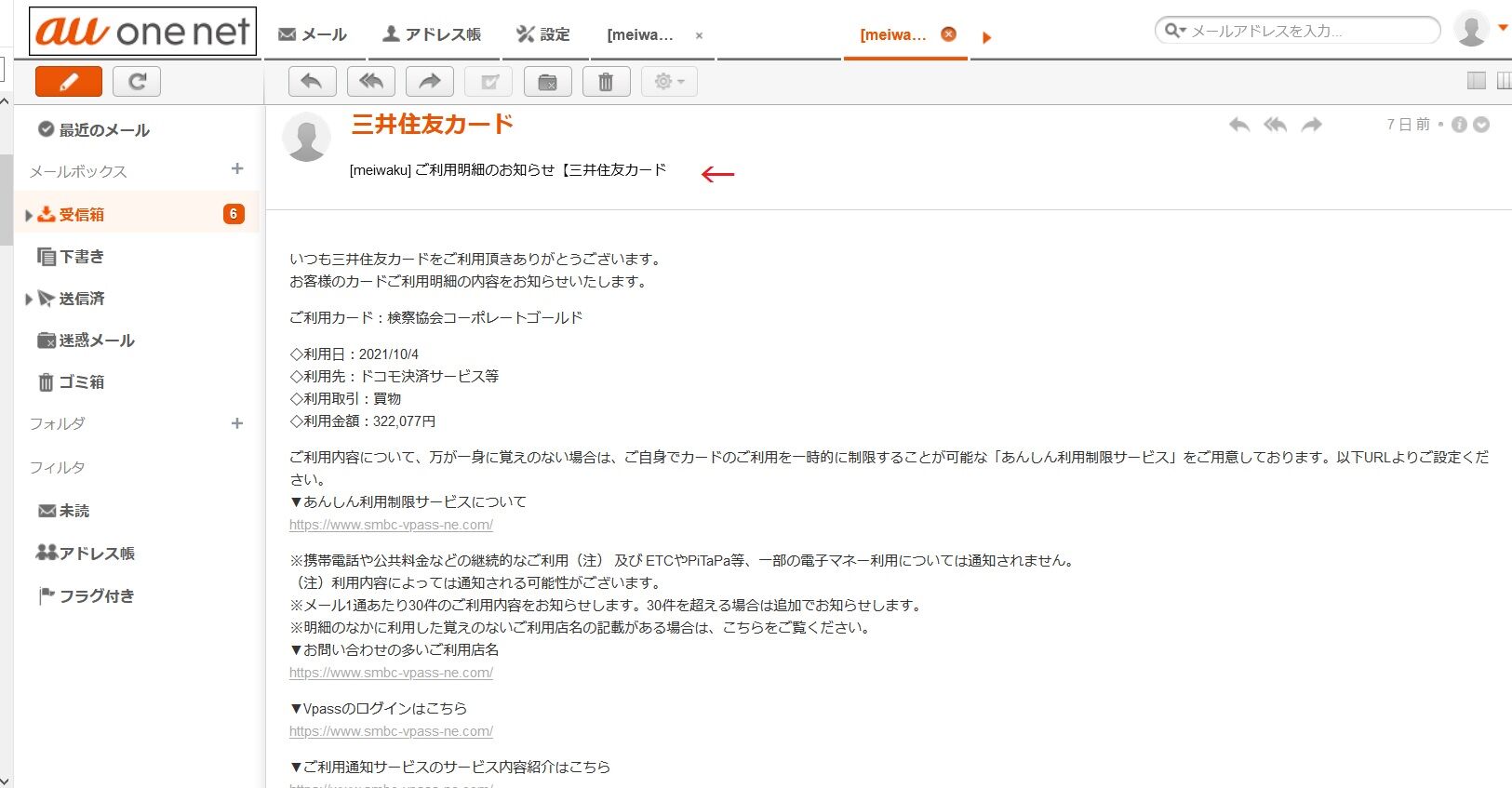Click ご利用カード：検察協会コーポレートゴールド text
This screenshot has height=788, width=1512.
(x=436, y=318)
